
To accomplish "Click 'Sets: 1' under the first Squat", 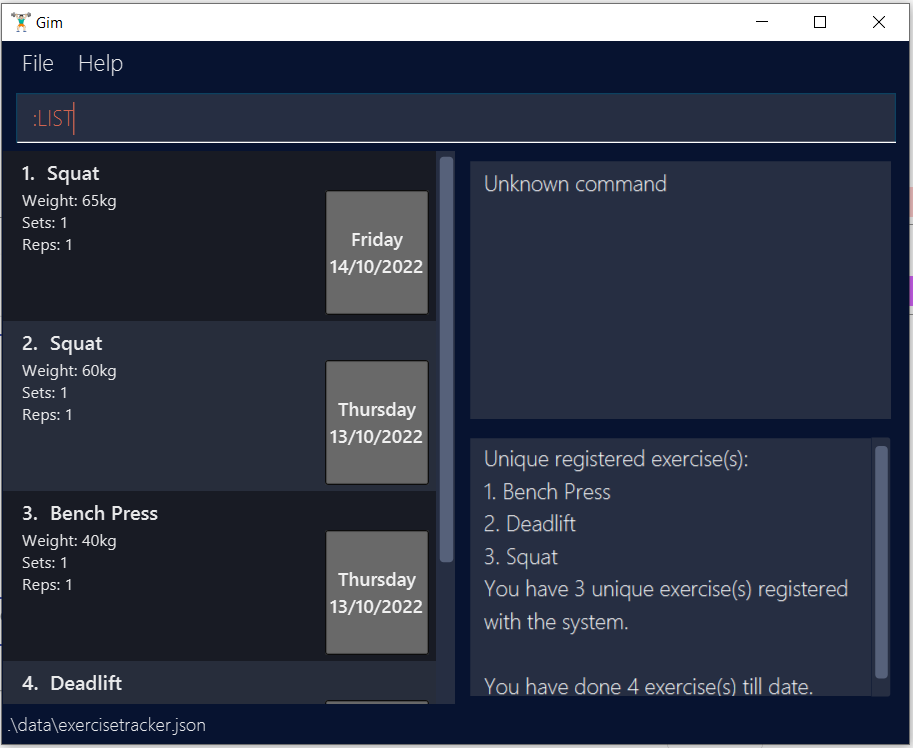I will point(45,223).
